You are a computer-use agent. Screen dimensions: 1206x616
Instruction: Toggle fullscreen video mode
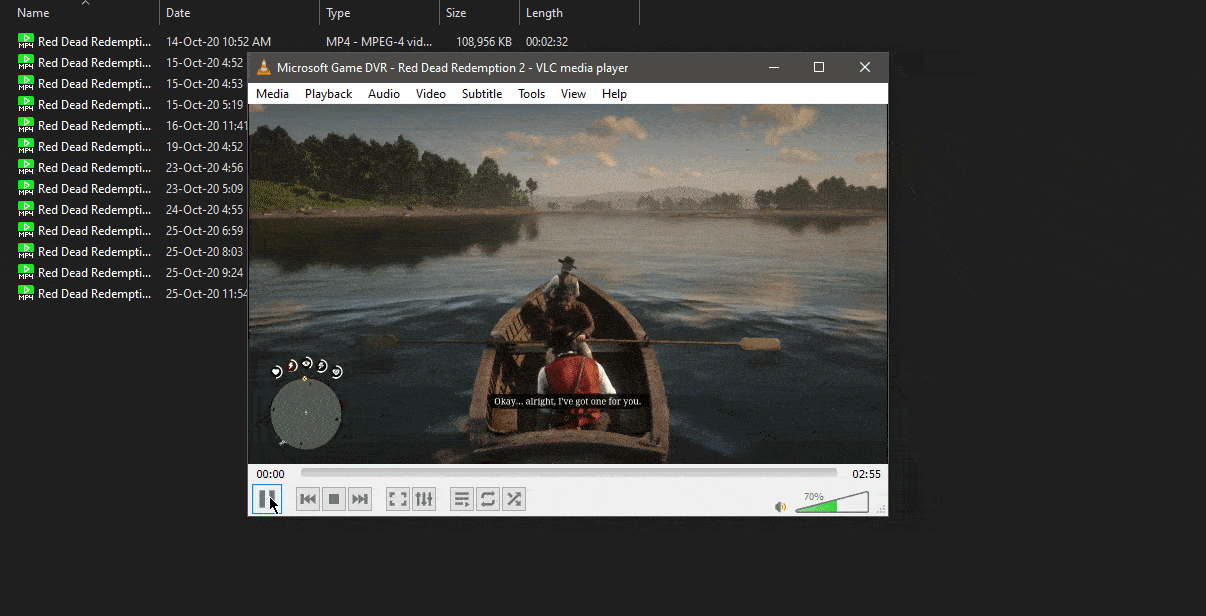tap(398, 499)
